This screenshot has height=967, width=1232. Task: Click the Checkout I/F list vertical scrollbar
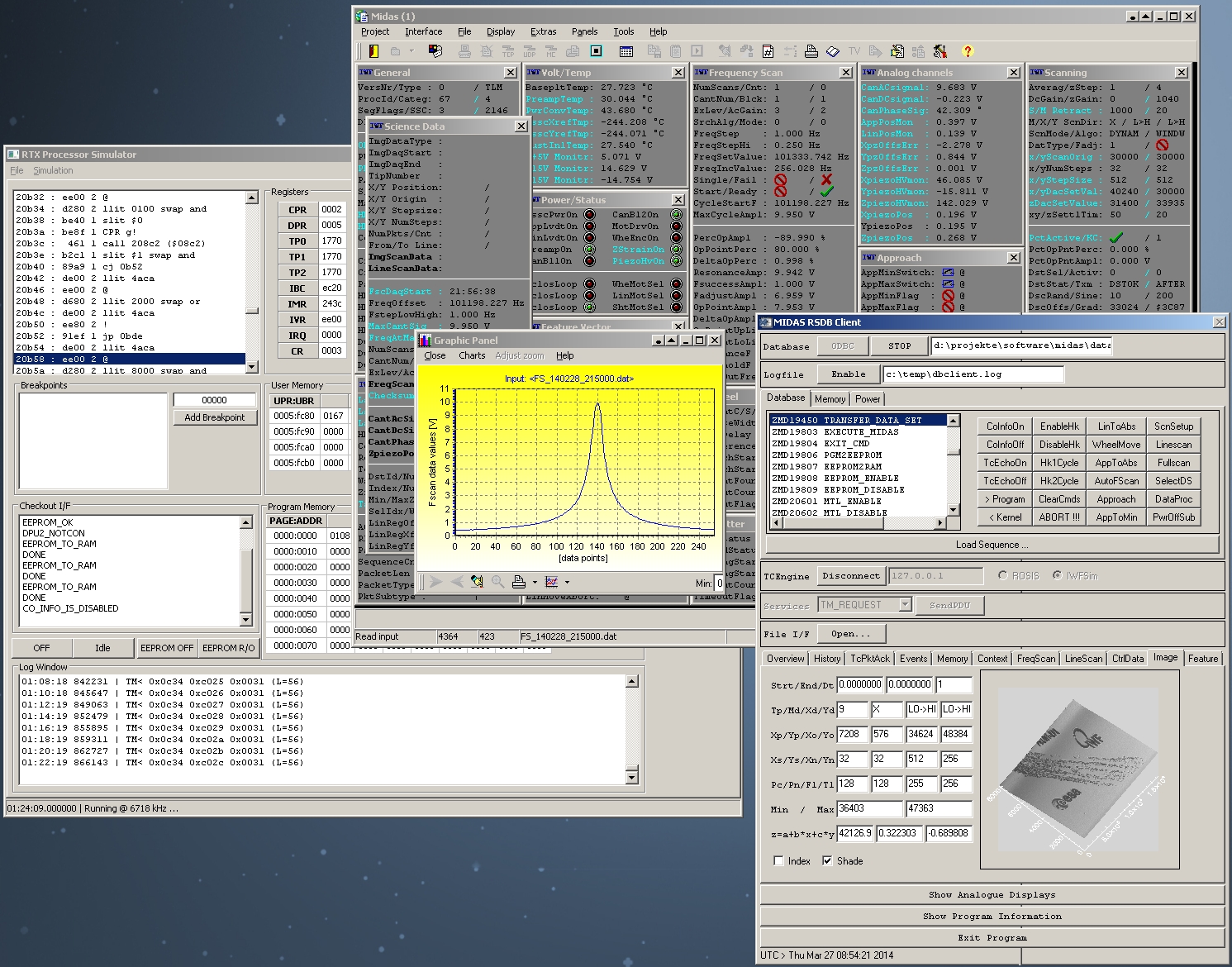click(x=246, y=570)
